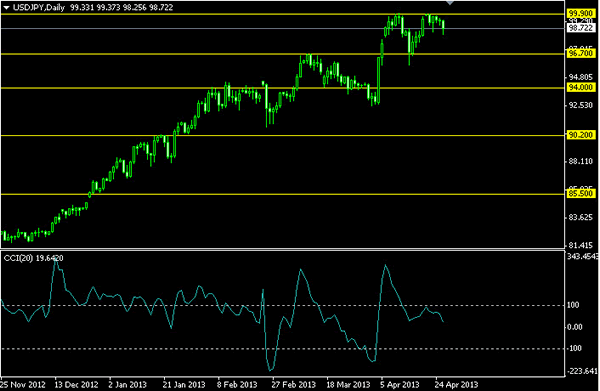Viewport: 600px width, 391px height.
Task: Select the 96.700 yellow price label
Action: pos(580,54)
